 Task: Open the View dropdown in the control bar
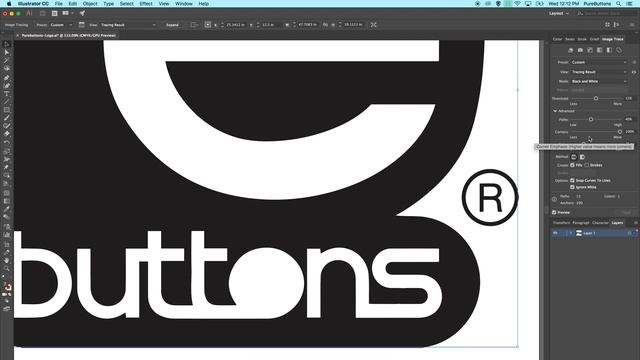(x=128, y=25)
